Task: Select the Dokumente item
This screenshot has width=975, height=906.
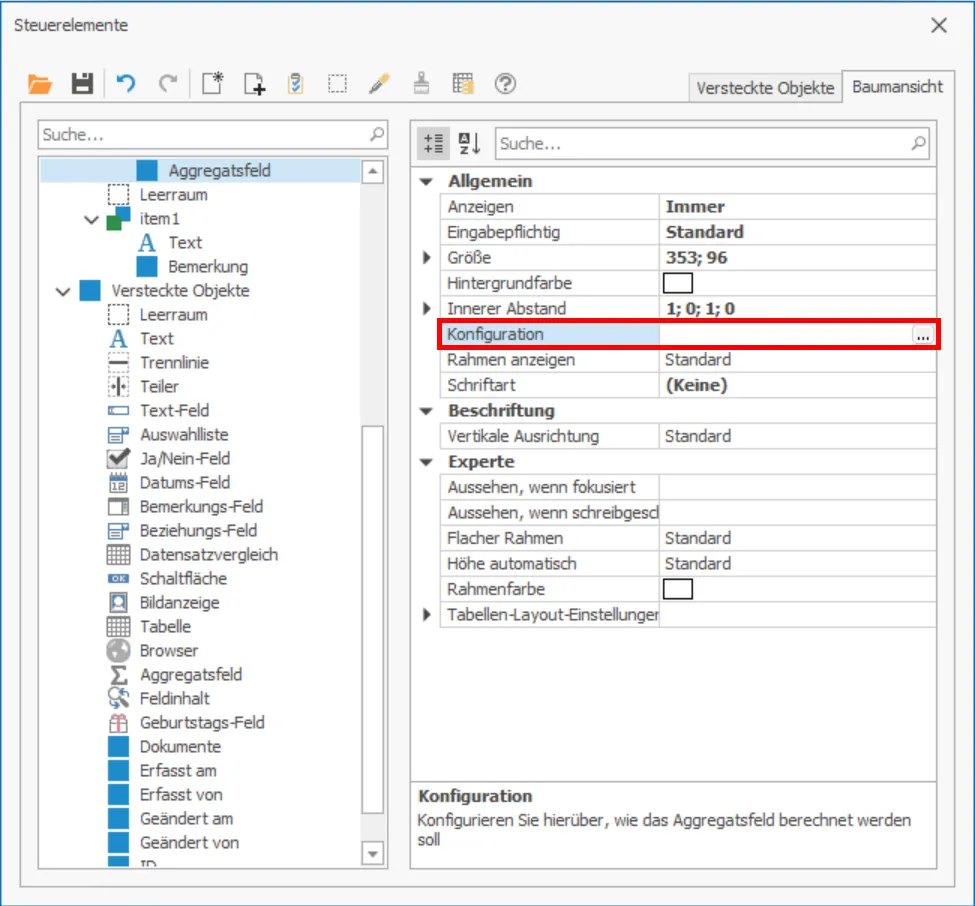Action: point(164,746)
